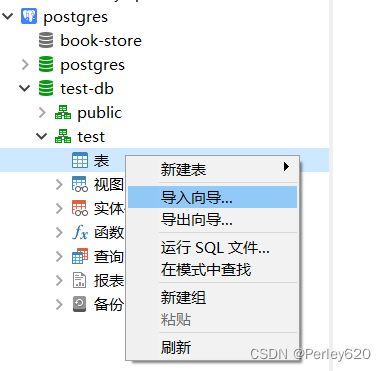This screenshot has width=386, height=371.
Task: Expand the 报表 node chevron
Action: 59,280
